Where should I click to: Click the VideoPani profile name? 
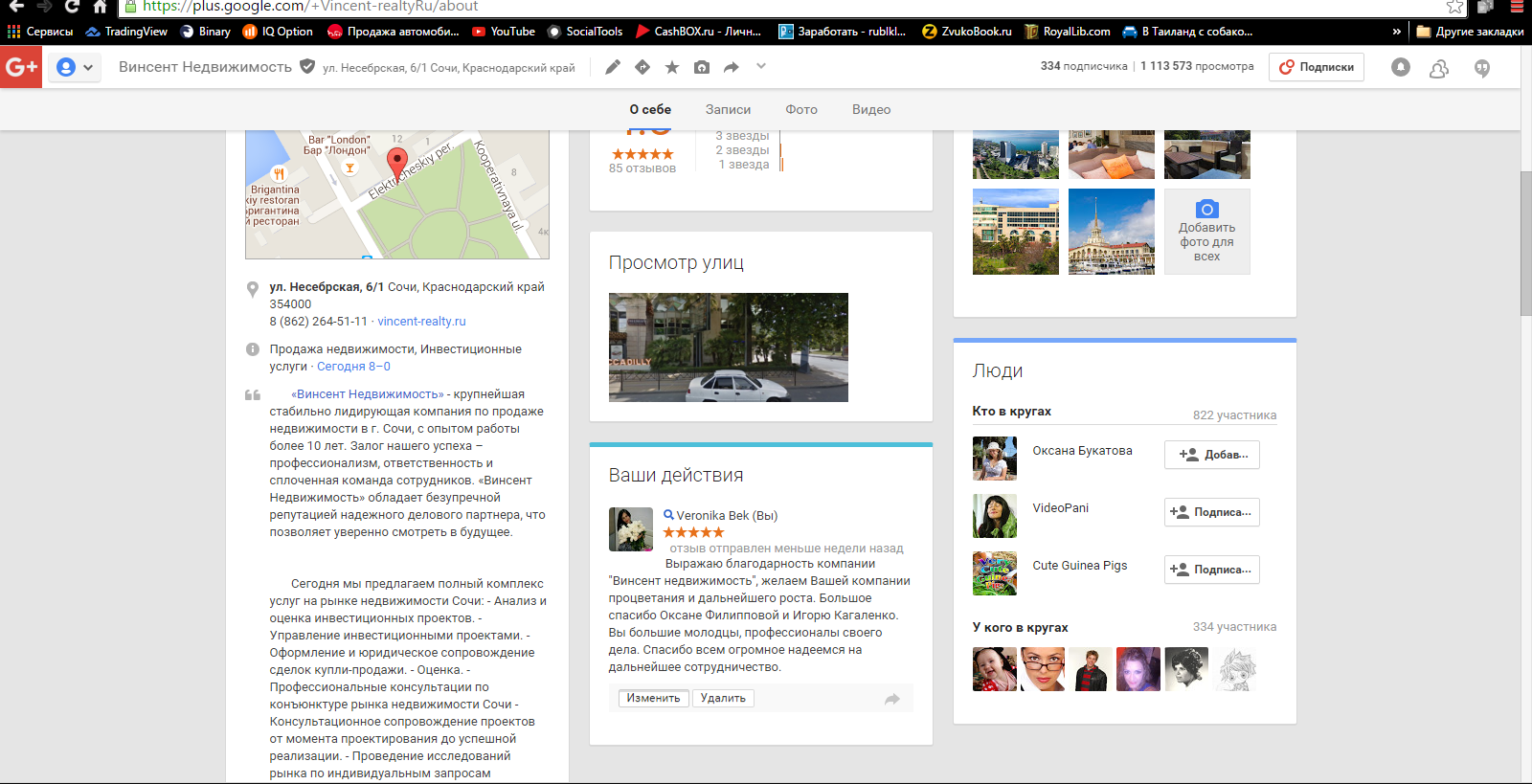(x=1060, y=508)
